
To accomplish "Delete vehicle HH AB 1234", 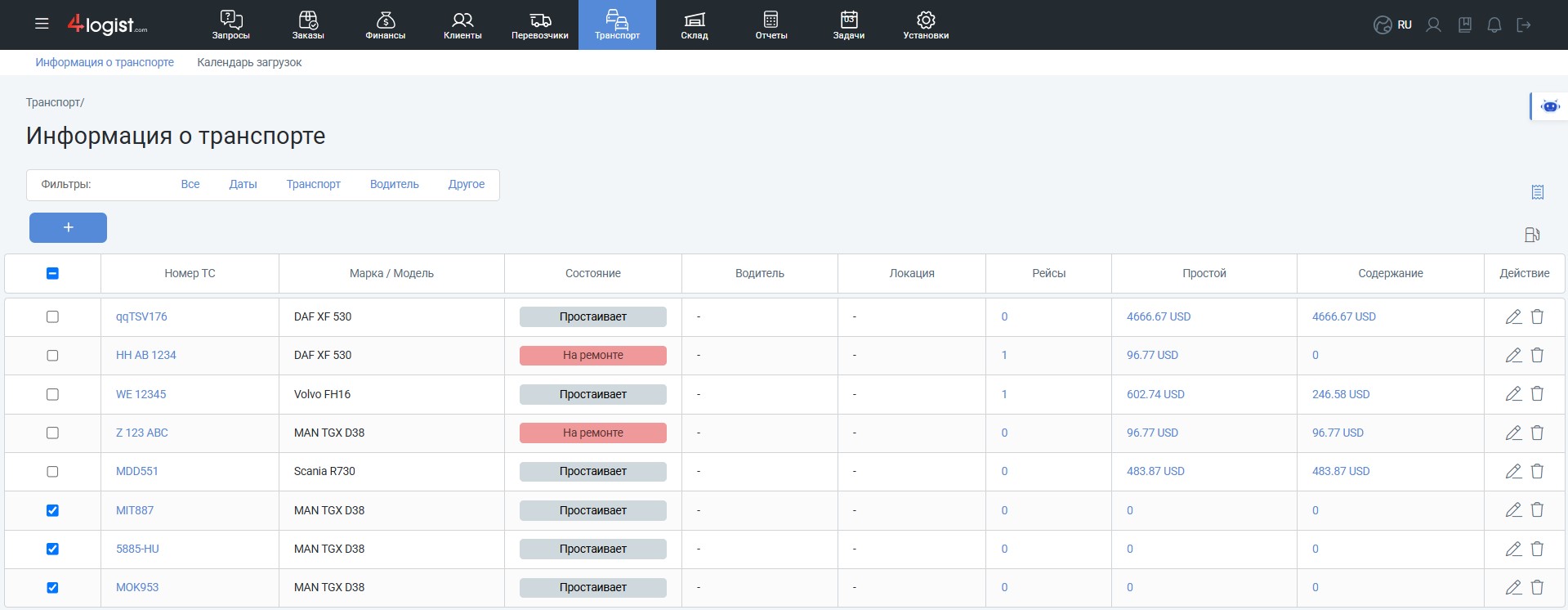I will click(x=1537, y=355).
